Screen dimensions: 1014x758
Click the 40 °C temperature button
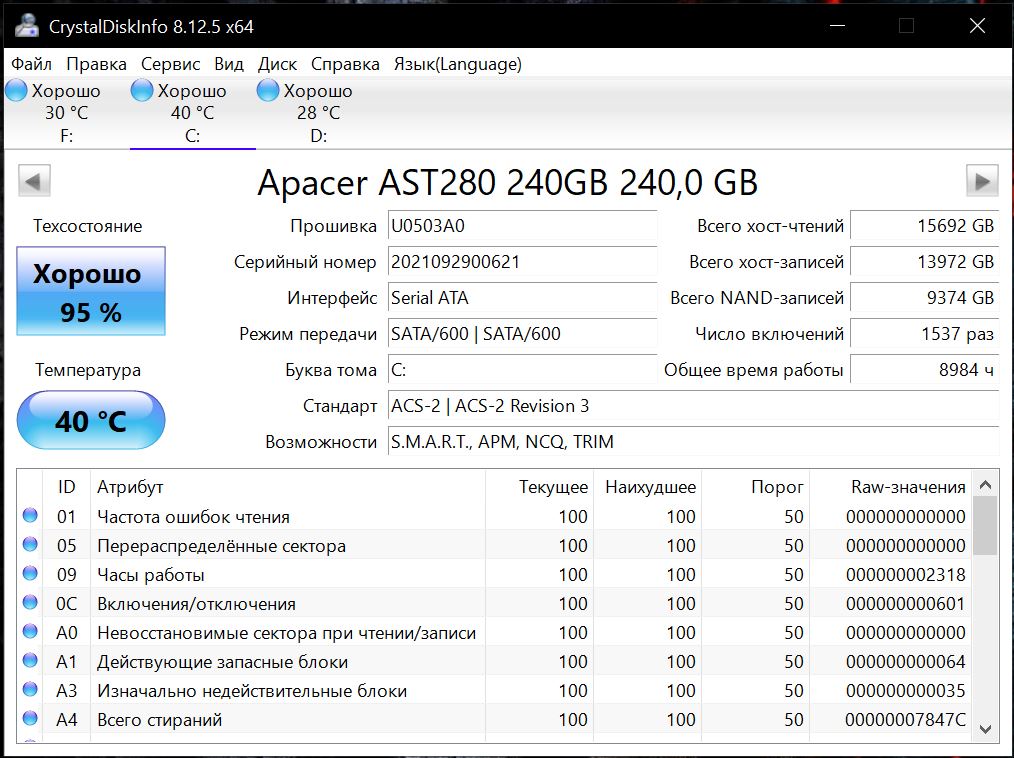click(91, 420)
